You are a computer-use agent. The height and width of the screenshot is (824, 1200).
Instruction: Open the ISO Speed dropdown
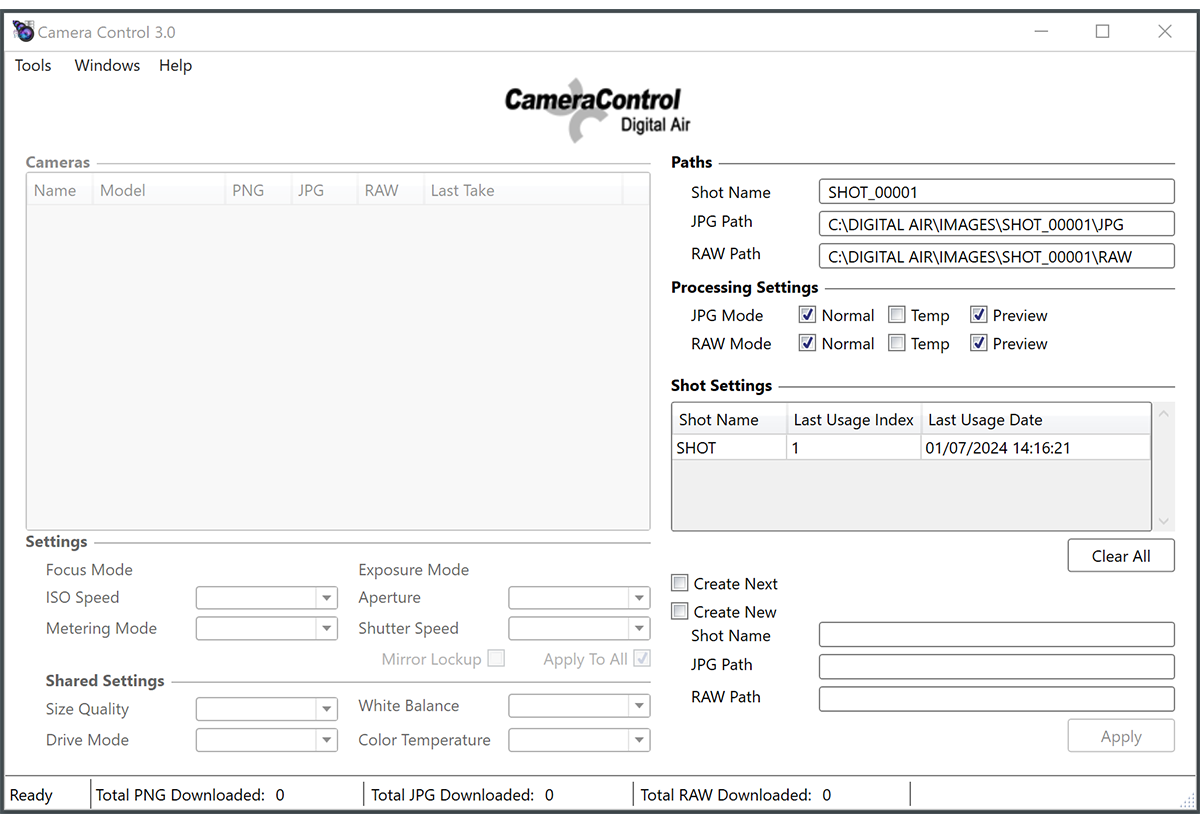click(267, 598)
